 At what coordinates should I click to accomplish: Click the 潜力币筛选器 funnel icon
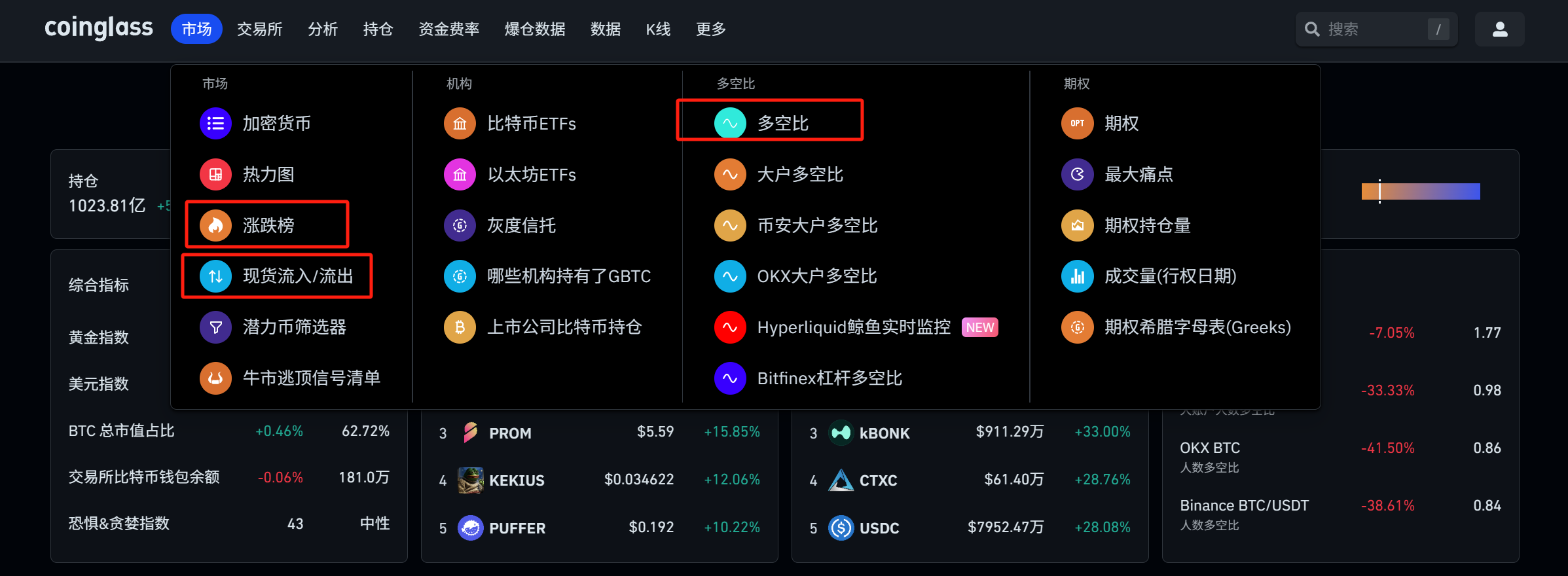(x=215, y=327)
